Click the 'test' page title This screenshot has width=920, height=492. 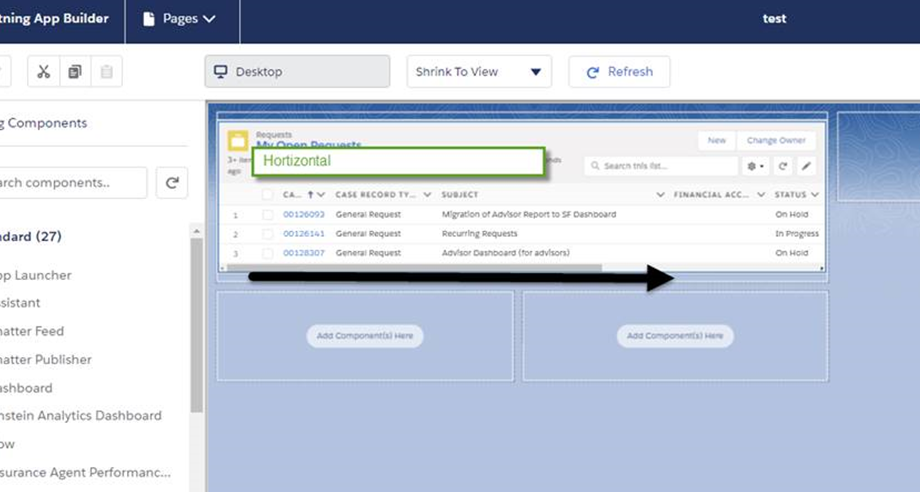pyautogui.click(x=774, y=19)
